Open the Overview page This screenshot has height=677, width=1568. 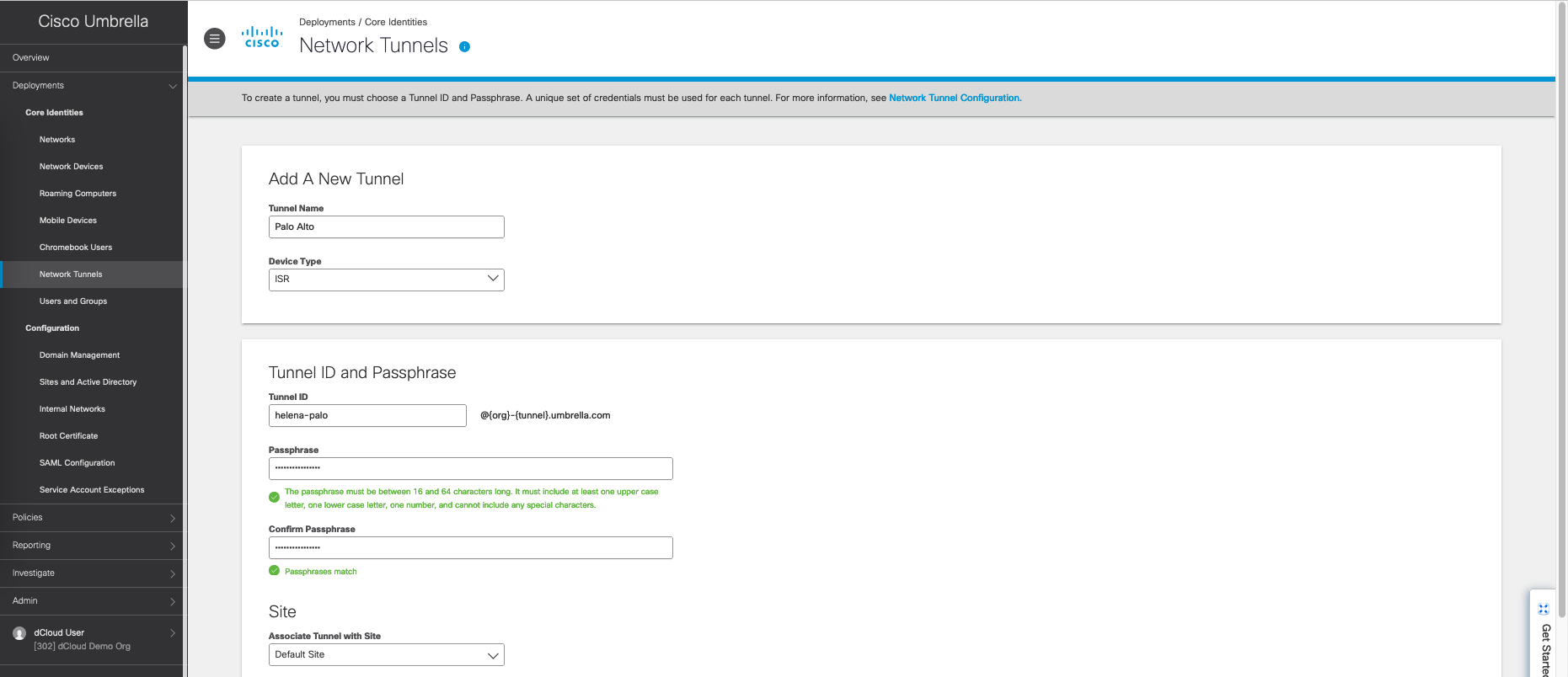tap(31, 58)
